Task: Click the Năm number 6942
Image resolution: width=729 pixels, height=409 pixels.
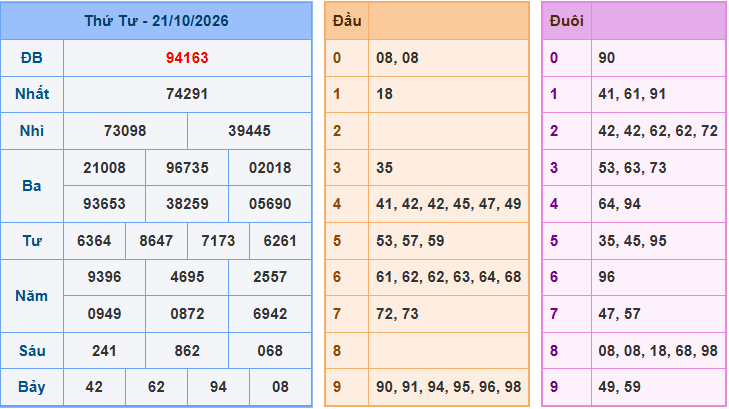Action: tap(270, 314)
